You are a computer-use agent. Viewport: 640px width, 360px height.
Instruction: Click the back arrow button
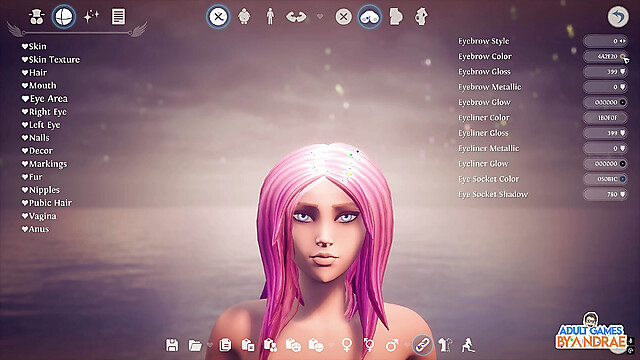point(618,17)
